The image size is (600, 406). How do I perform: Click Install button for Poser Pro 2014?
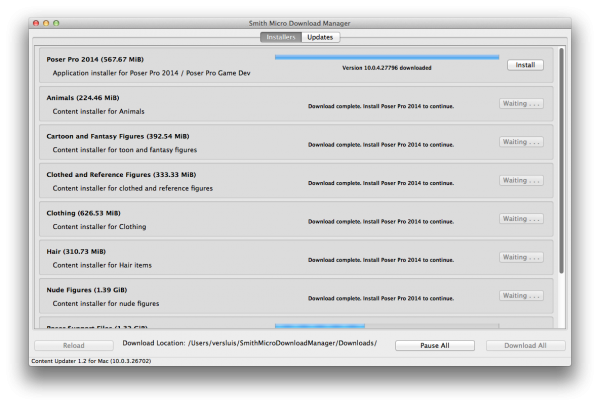click(x=525, y=65)
